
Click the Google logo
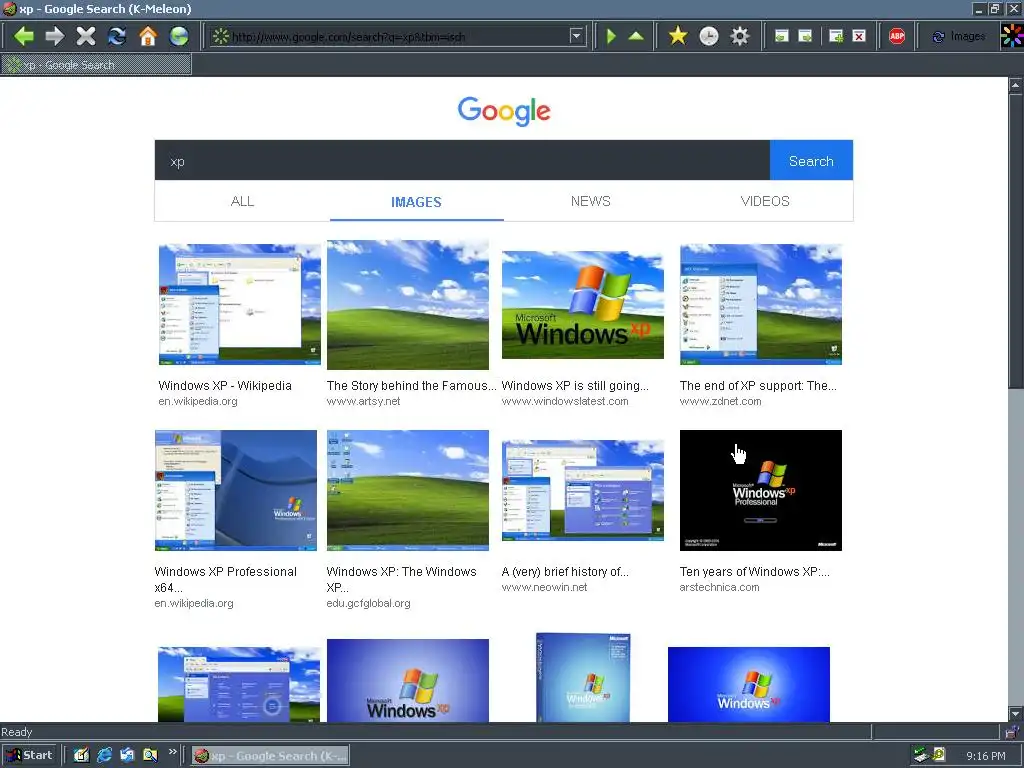pyautogui.click(x=504, y=112)
